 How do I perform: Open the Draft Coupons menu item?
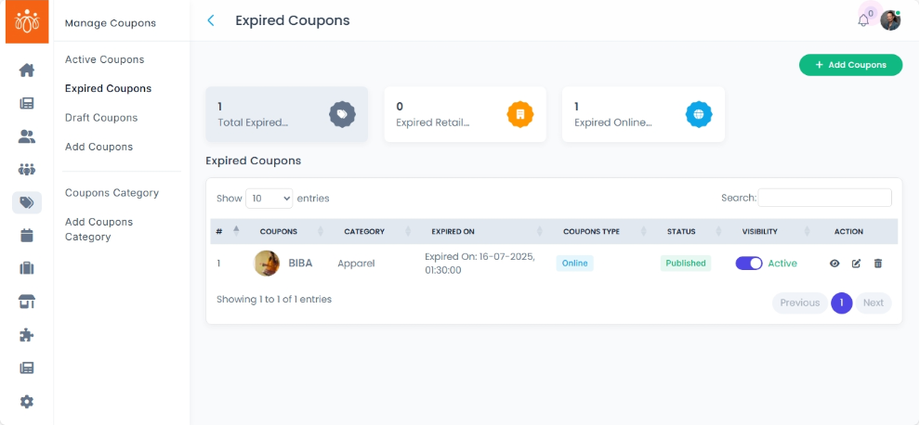point(101,117)
